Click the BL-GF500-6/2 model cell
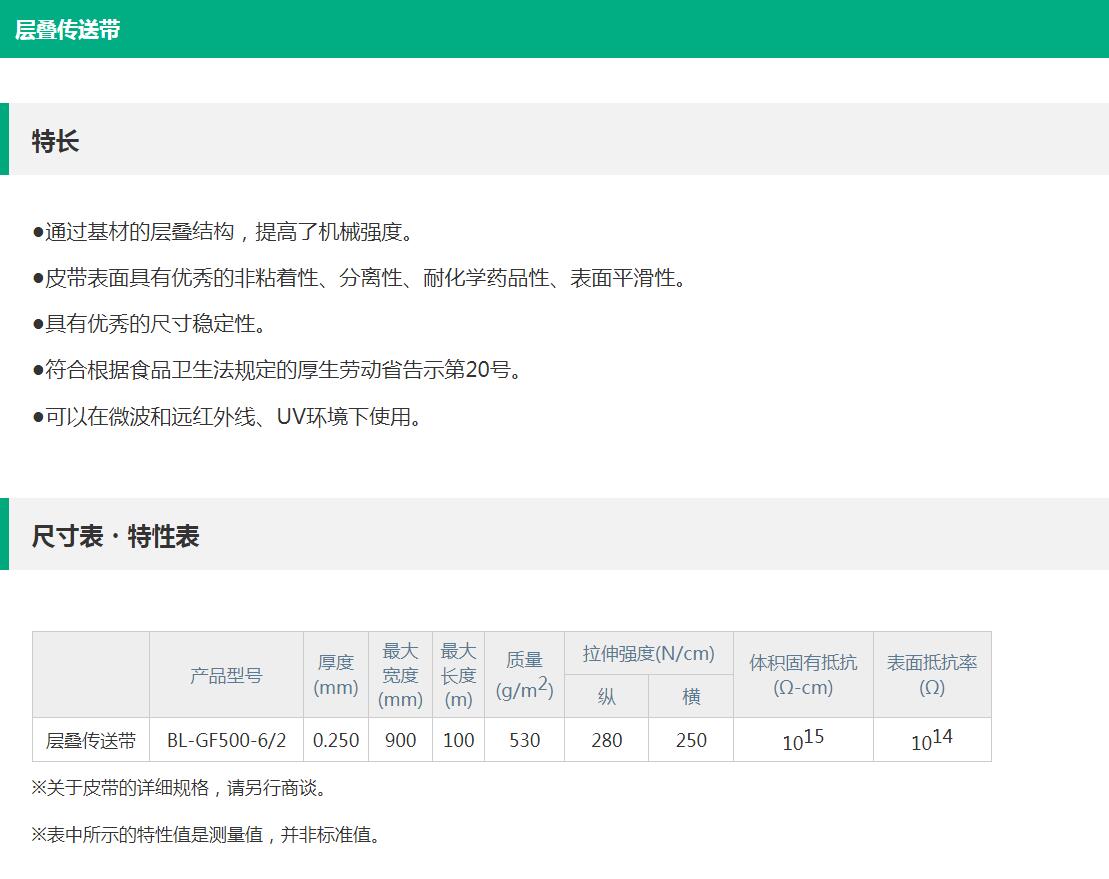This screenshot has height=879, width=1109. pos(226,740)
